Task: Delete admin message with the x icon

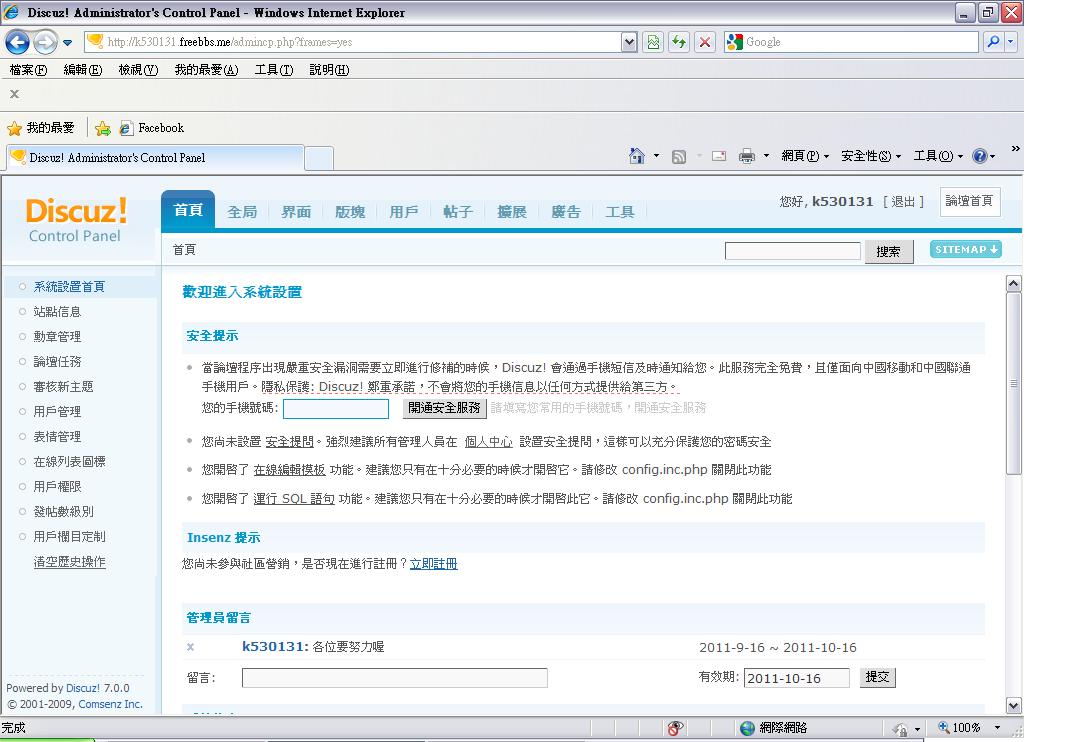Action: (x=191, y=647)
